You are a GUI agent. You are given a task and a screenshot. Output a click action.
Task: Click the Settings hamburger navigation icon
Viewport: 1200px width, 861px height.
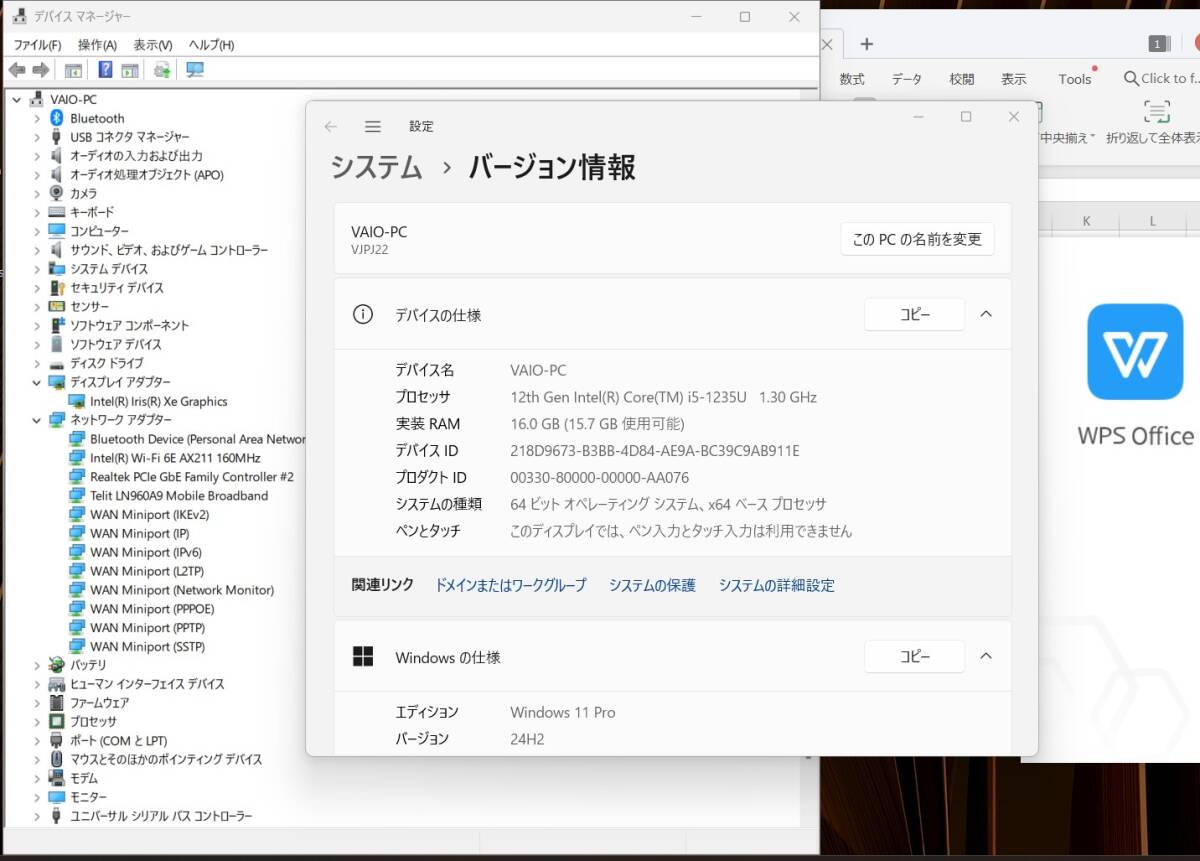coord(373,127)
